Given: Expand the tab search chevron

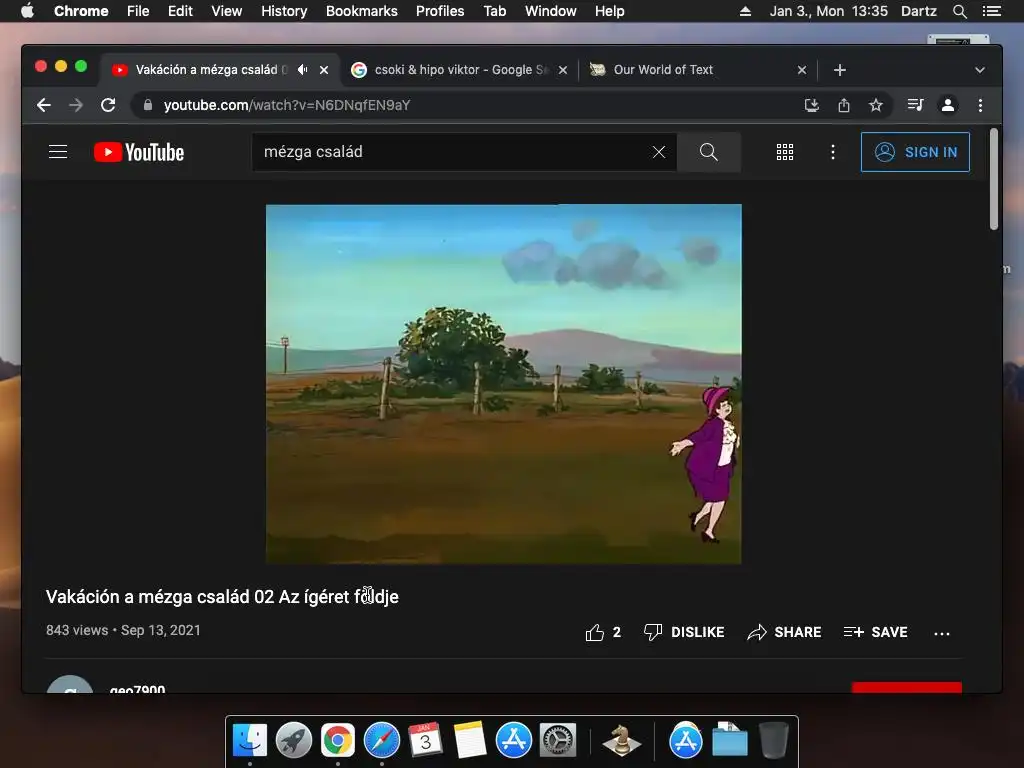Looking at the screenshot, I should [x=980, y=70].
